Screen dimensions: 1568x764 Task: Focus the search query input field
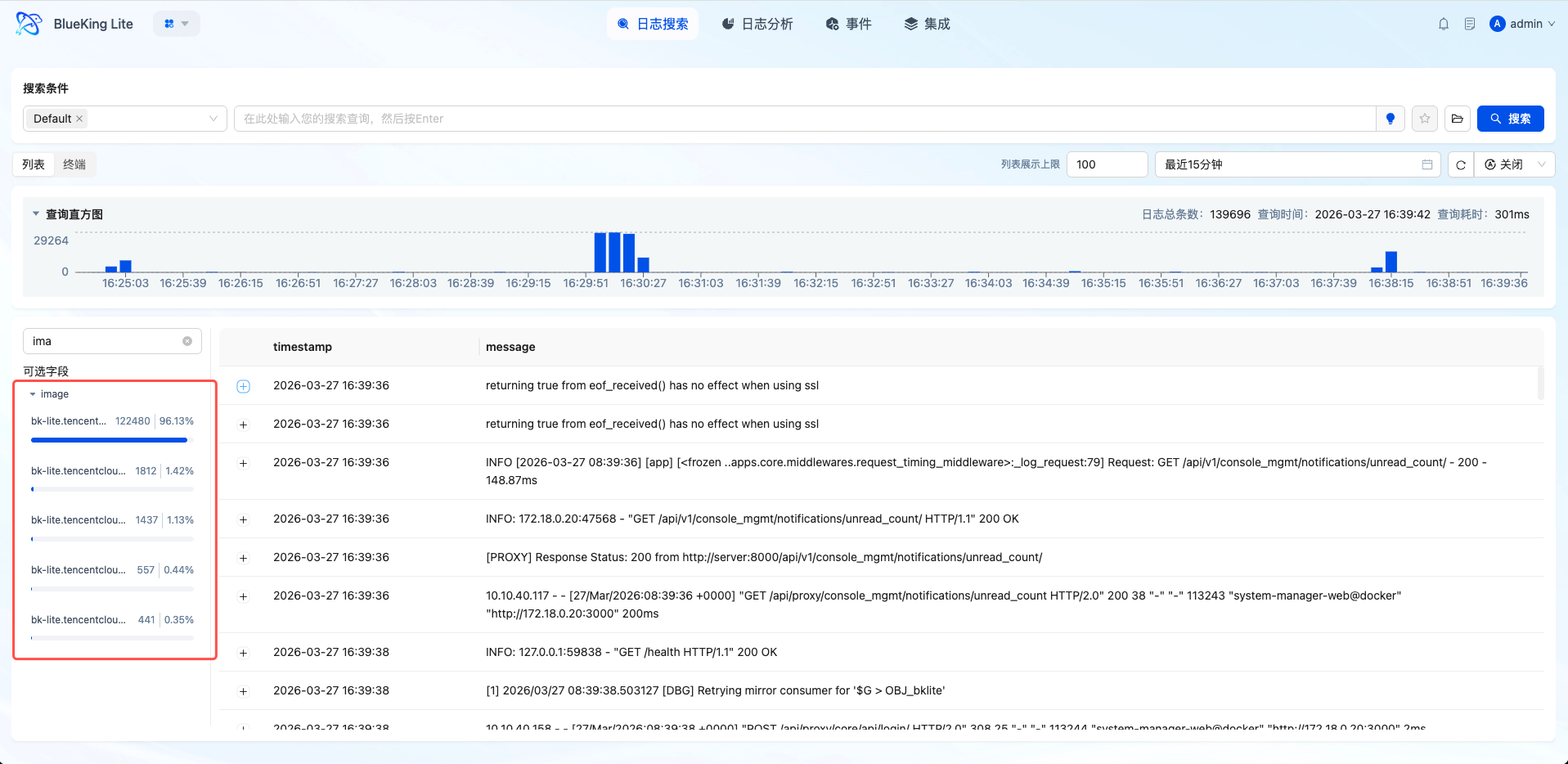coord(805,119)
